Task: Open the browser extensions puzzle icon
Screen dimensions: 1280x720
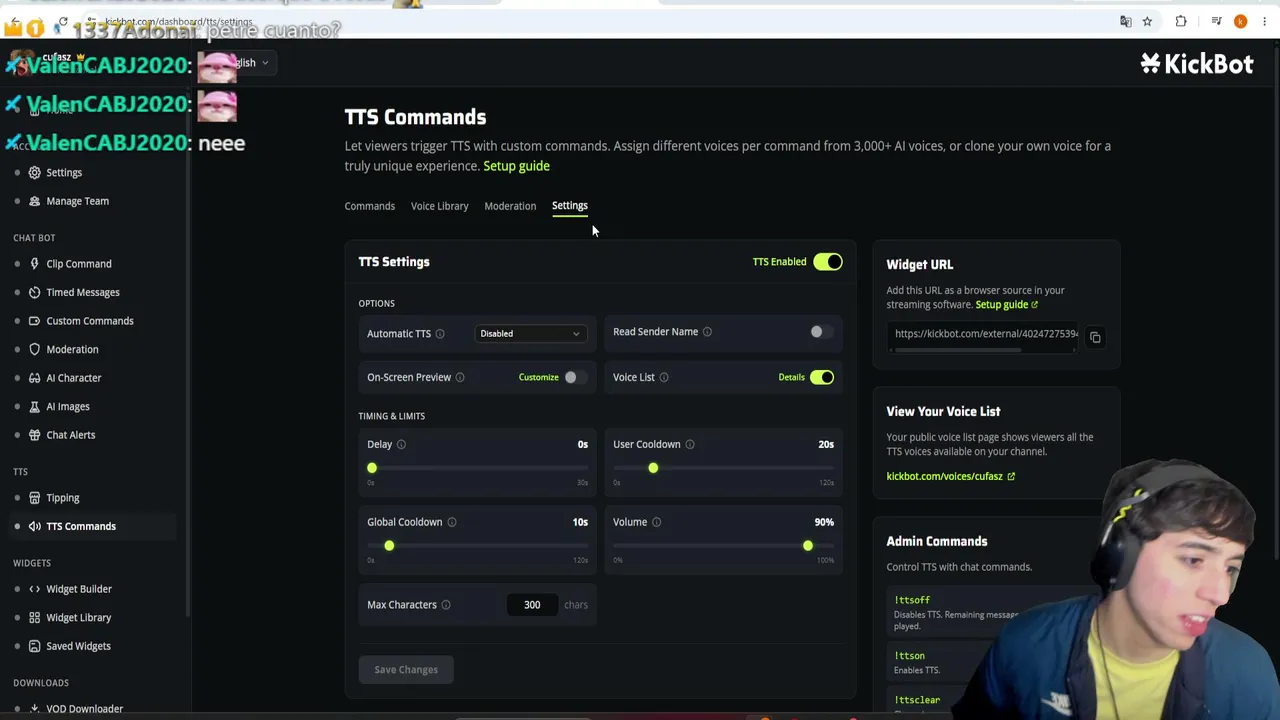Action: pyautogui.click(x=1181, y=21)
